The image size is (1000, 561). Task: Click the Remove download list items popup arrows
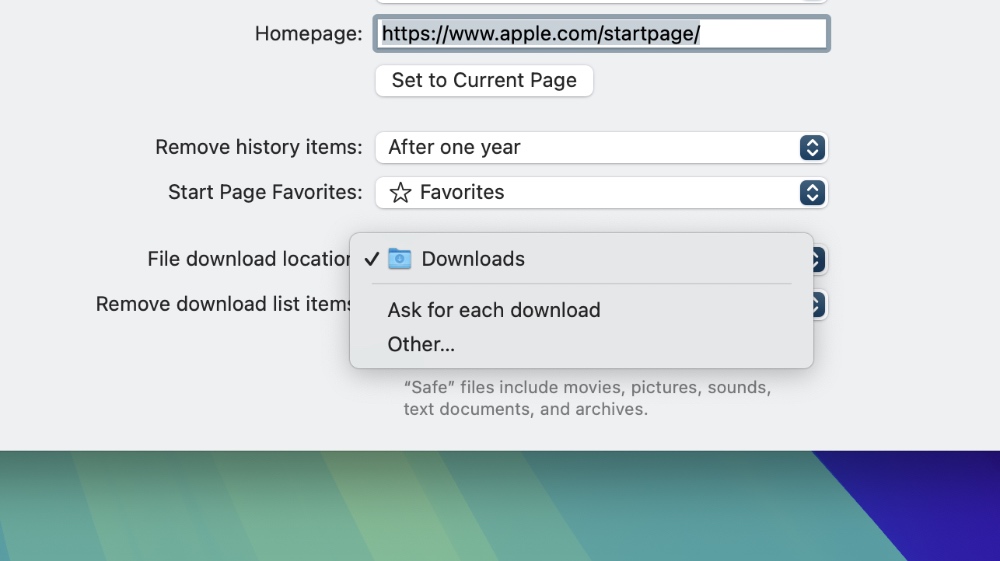[818, 305]
